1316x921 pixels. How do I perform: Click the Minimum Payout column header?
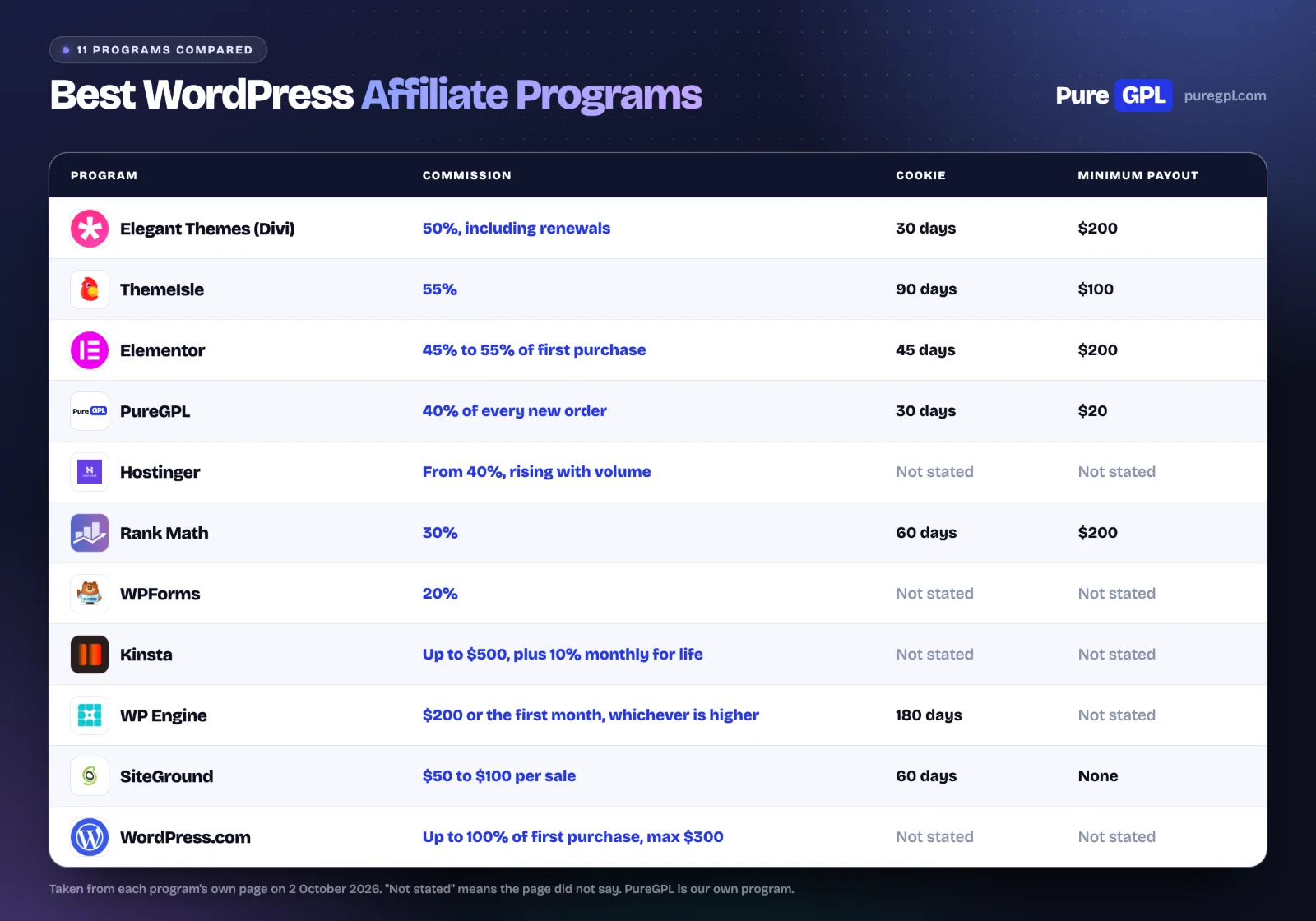click(x=1138, y=175)
